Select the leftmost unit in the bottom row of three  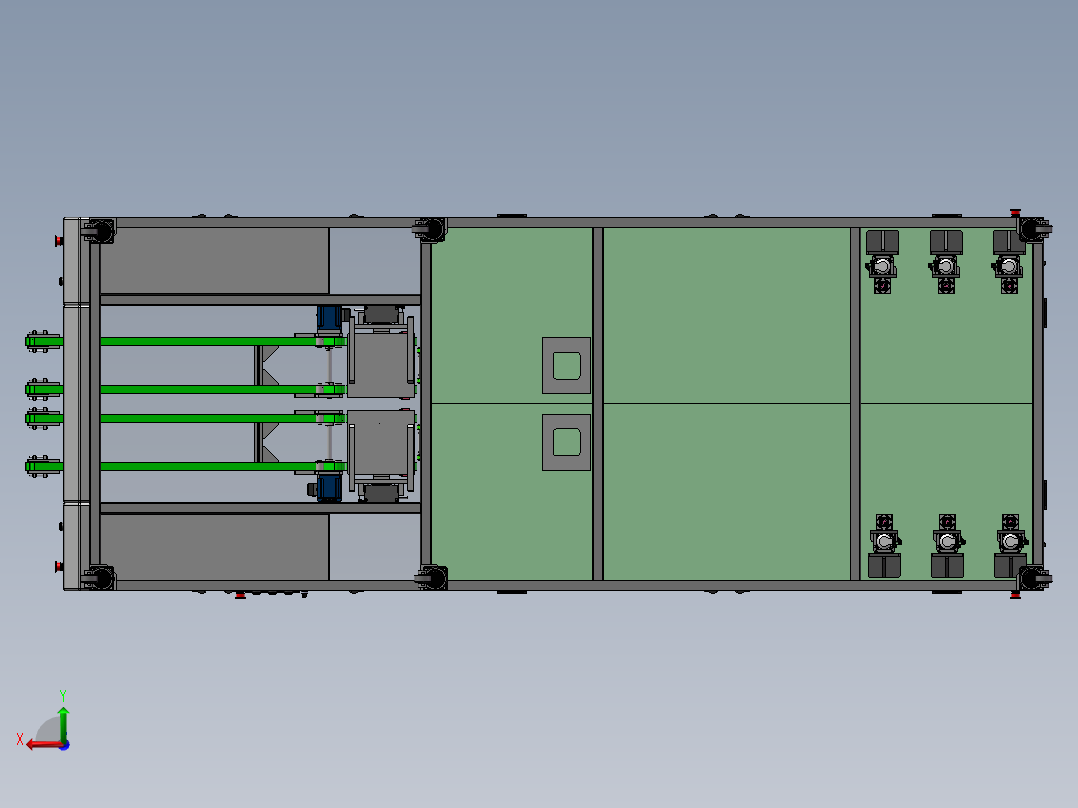click(x=884, y=546)
